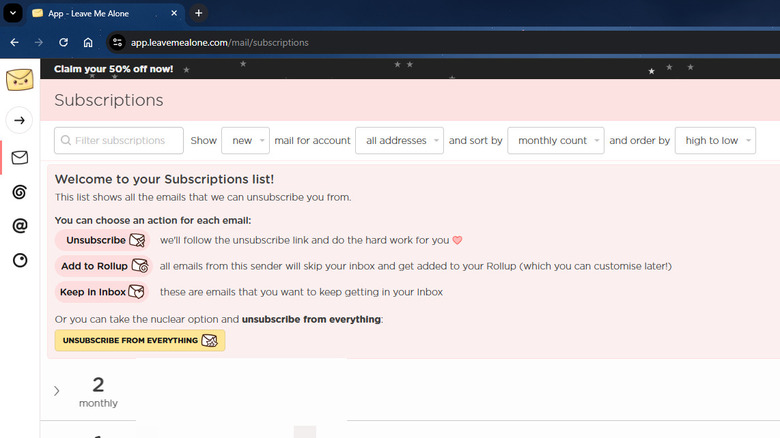Open a new browser tab
Viewport: 780px width, 438px height.
(x=198, y=13)
